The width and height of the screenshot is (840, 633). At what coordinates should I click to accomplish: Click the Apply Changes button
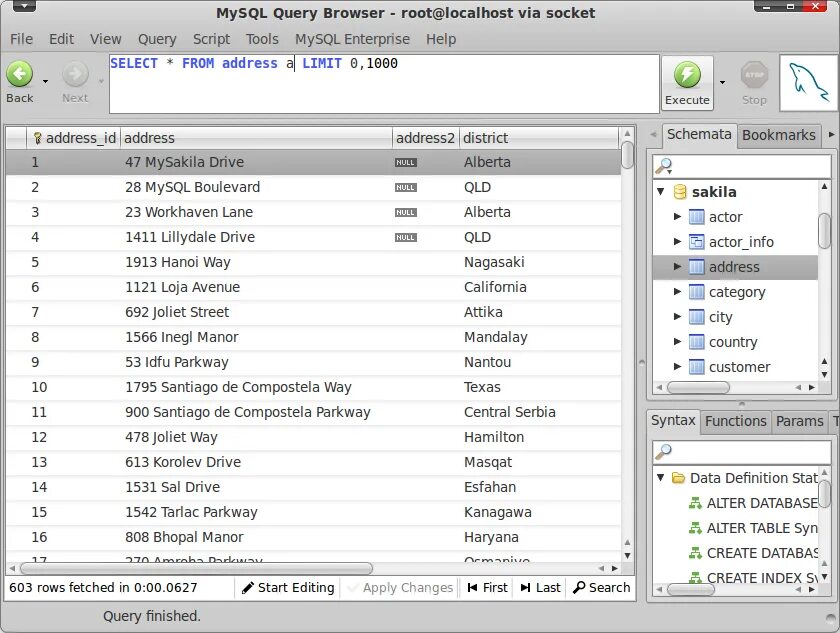(x=400, y=587)
